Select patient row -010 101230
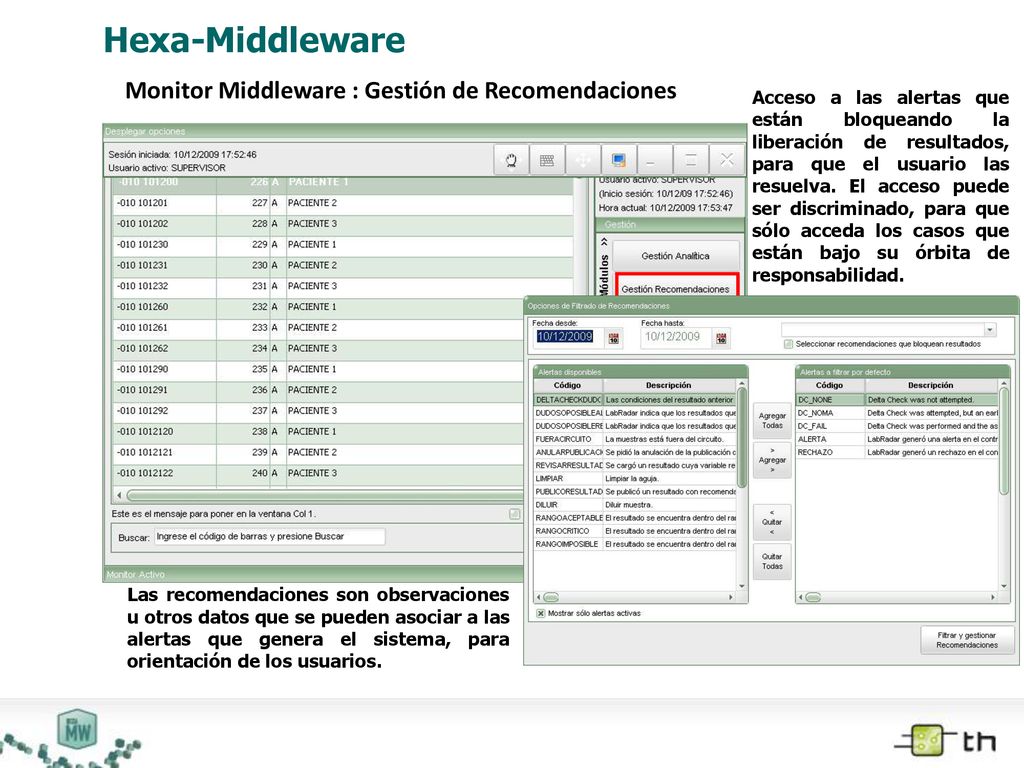1024x768 pixels. click(343, 244)
